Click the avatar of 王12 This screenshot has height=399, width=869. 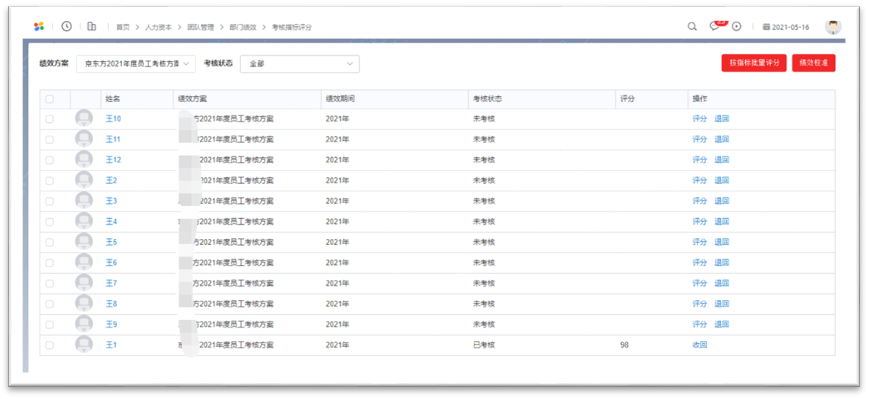point(84,160)
